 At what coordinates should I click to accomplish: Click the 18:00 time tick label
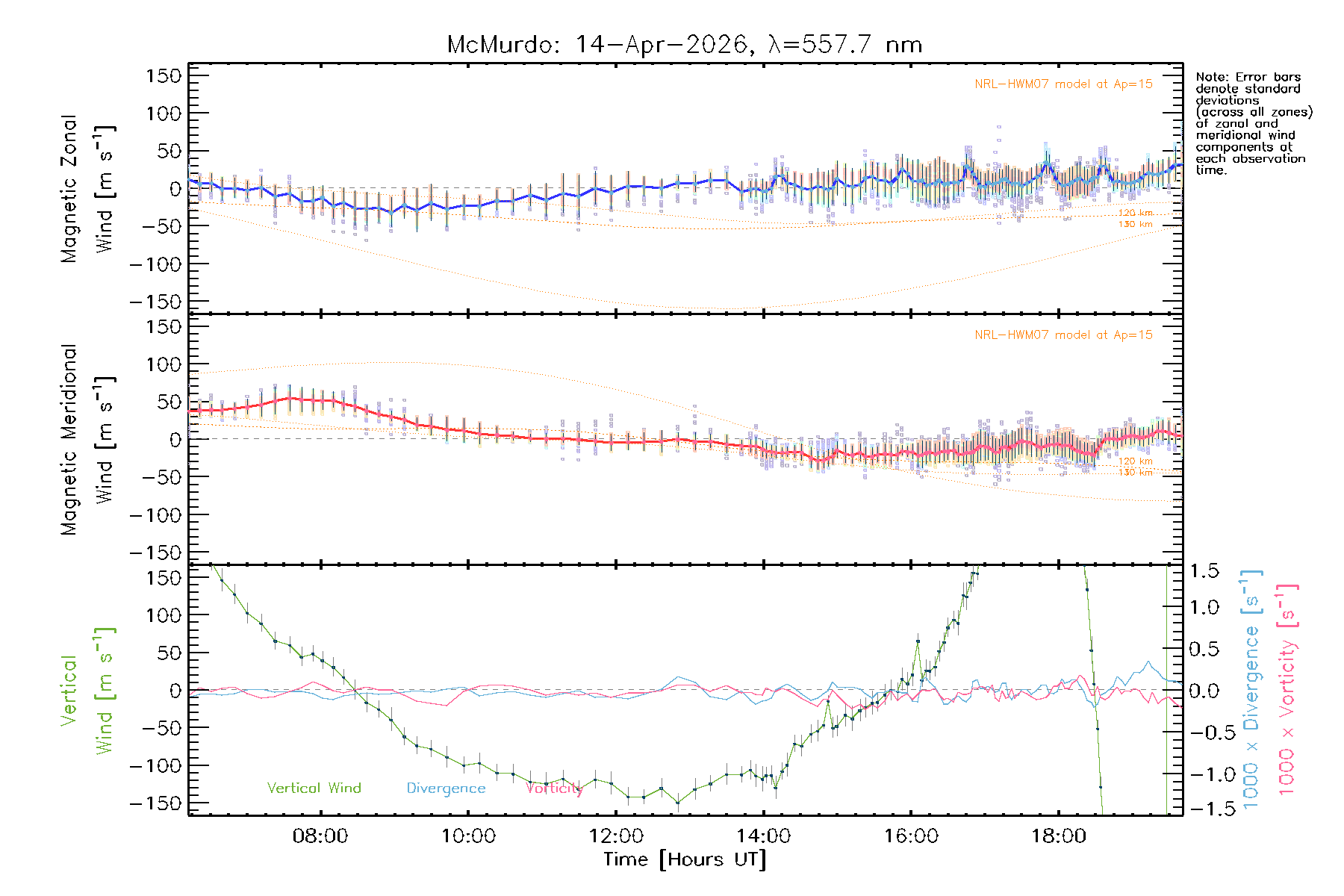[x=1059, y=836]
